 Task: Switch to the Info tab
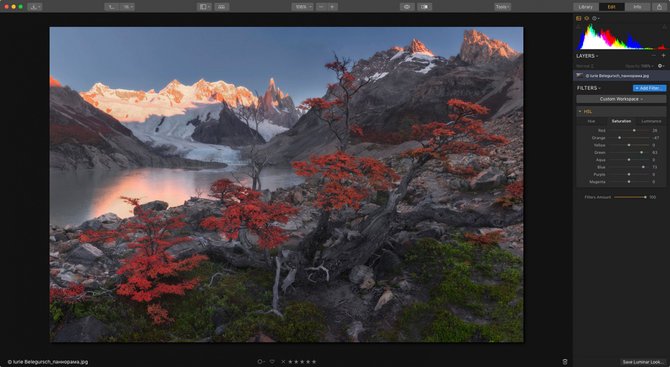click(x=637, y=7)
